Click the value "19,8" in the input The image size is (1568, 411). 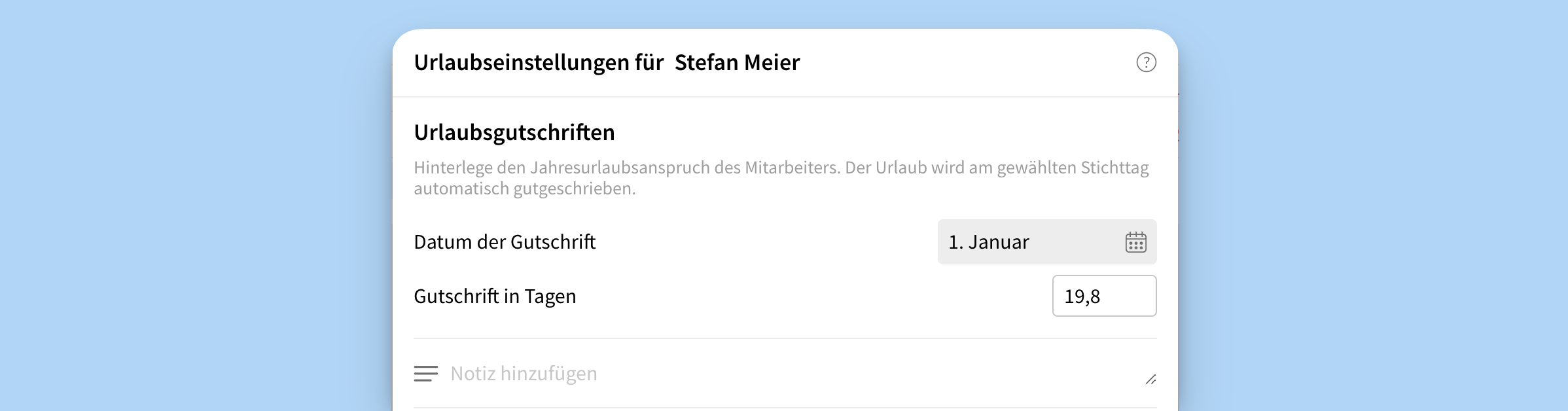[x=1082, y=296]
